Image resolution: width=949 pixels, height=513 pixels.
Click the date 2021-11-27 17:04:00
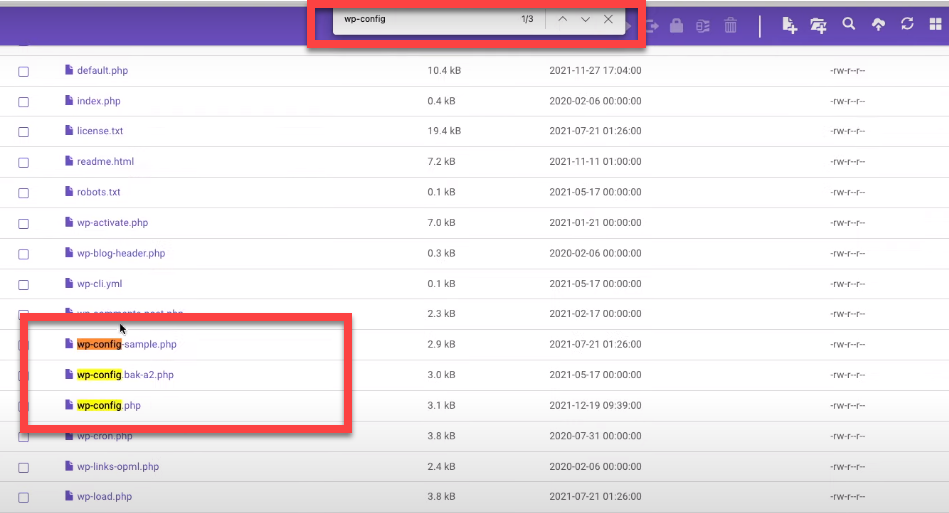point(596,70)
